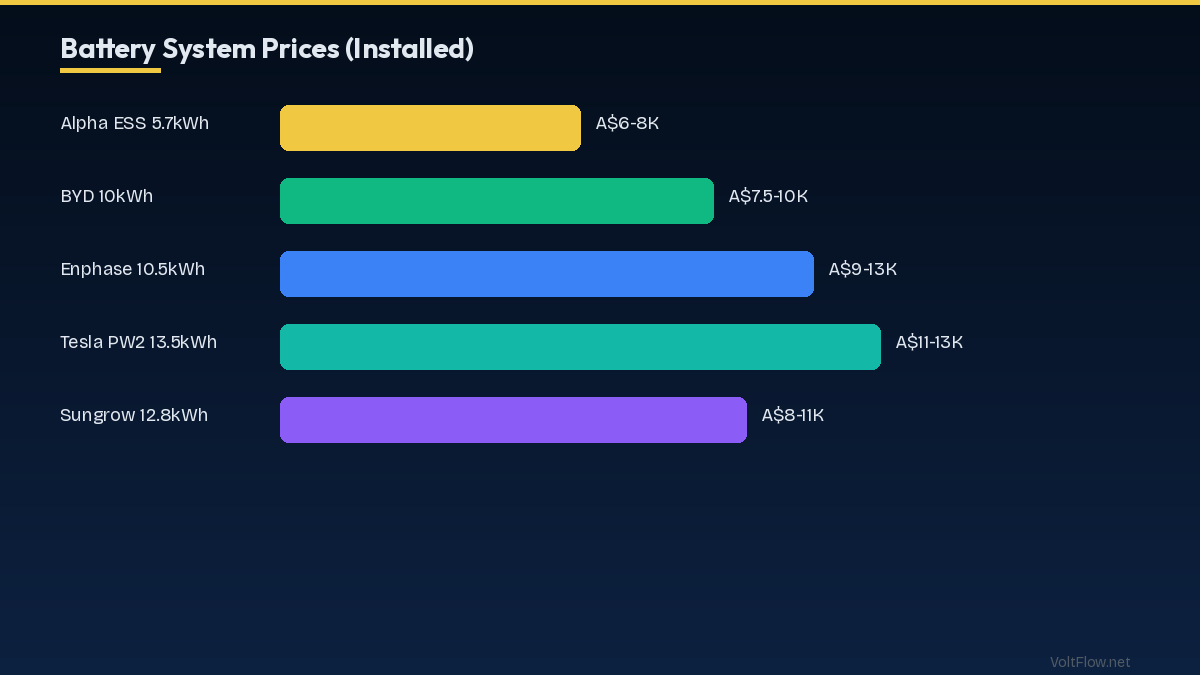The width and height of the screenshot is (1200, 675).
Task: Select the Sungrow 12.8kWh label
Action: click(134, 415)
